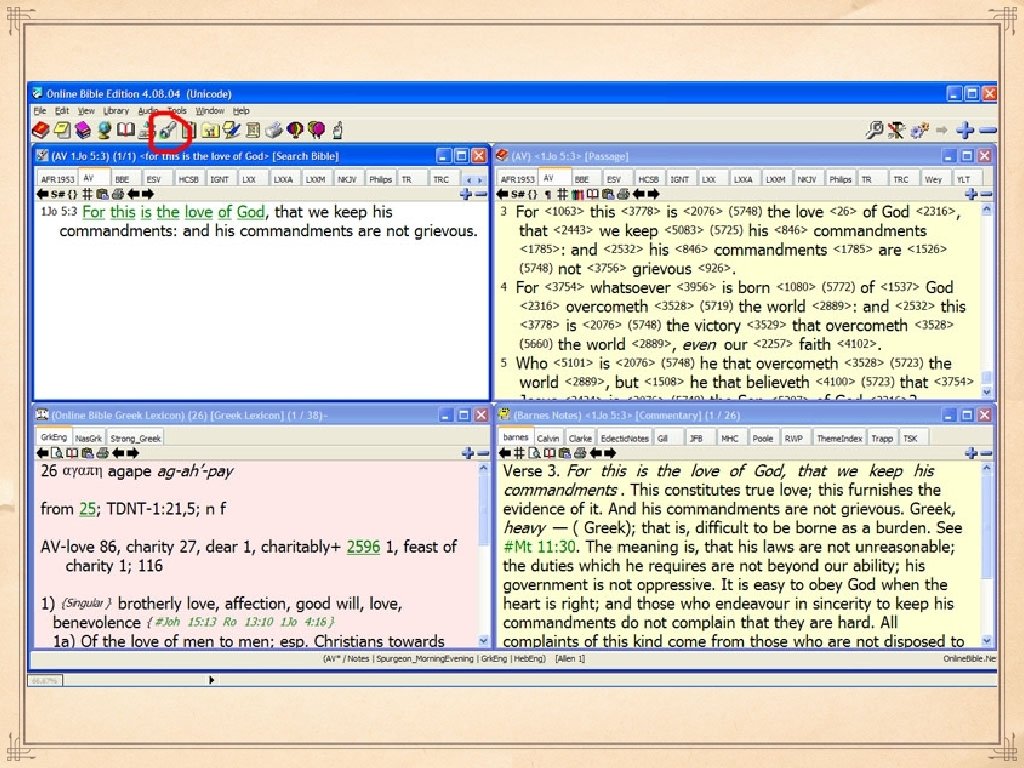Click the scroll icon in main toolbar
The width and height of the screenshot is (1024, 768).
(253, 131)
